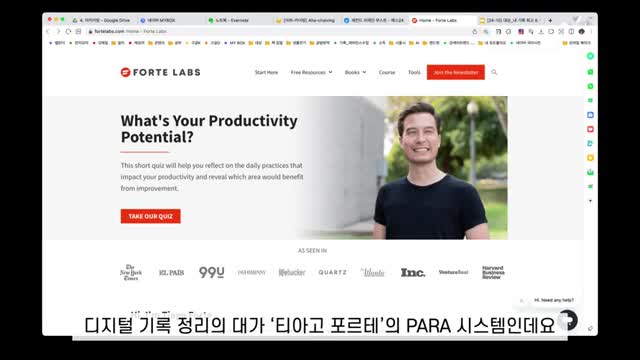
Task: Click the light-blue document icon in sidebar
Action: 590,144
